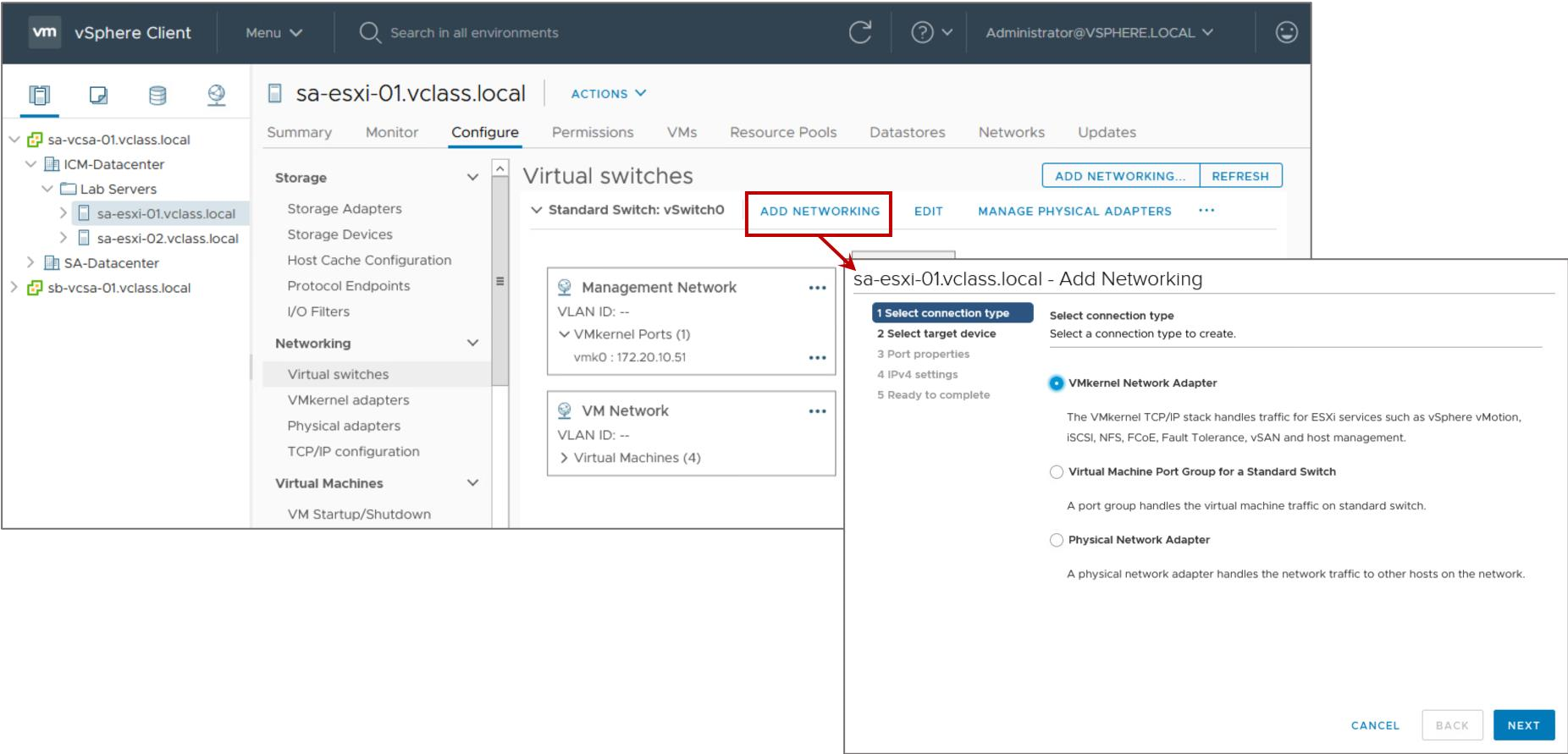1568x754 pixels.
Task: Expand the sa-esxi-02.vclass.local tree node
Action: coord(63,238)
